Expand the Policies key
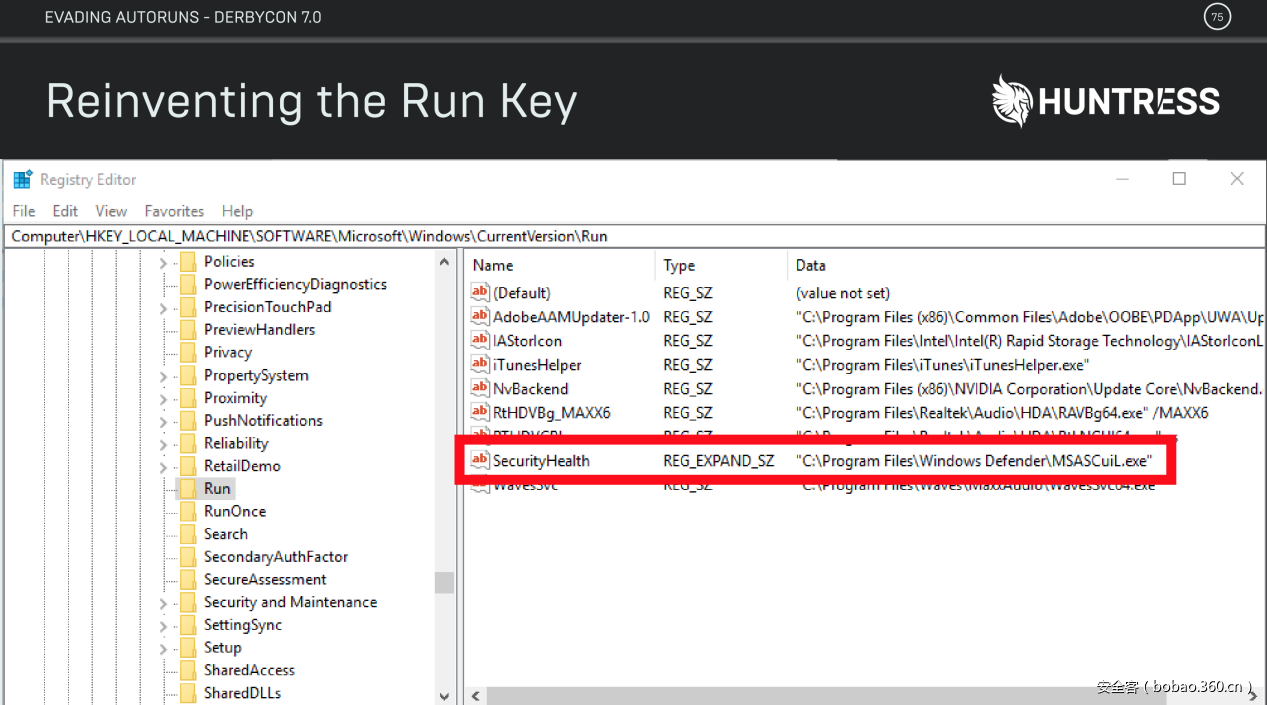1267x705 pixels. (x=163, y=262)
